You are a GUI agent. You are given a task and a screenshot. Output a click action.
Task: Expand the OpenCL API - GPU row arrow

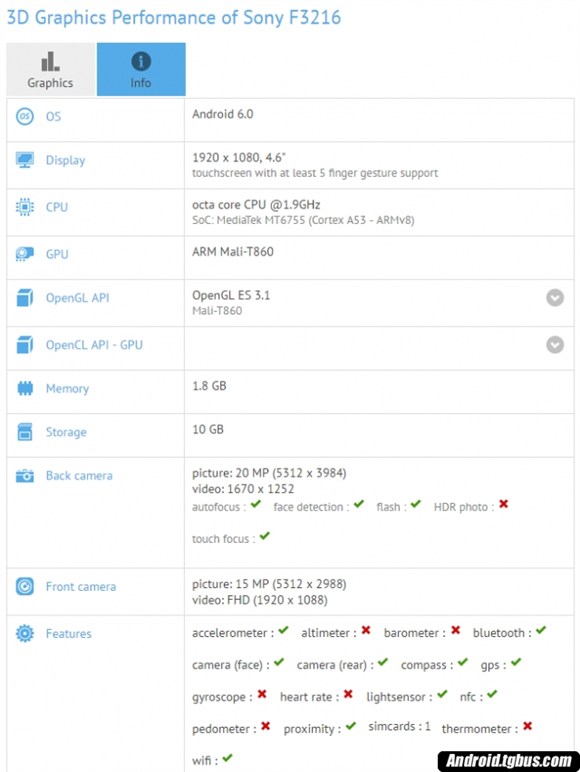555,345
